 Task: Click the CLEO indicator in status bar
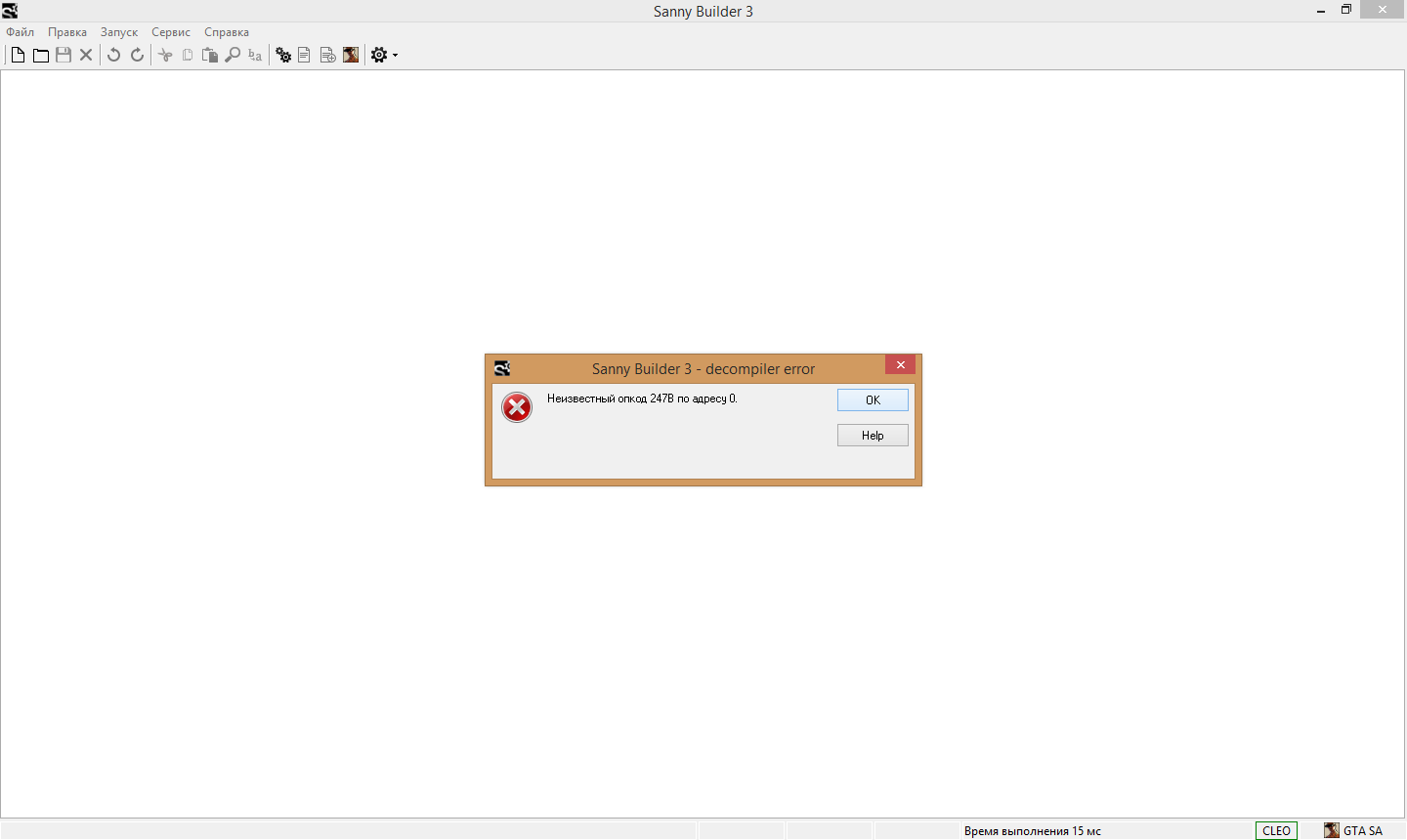coord(1276,830)
